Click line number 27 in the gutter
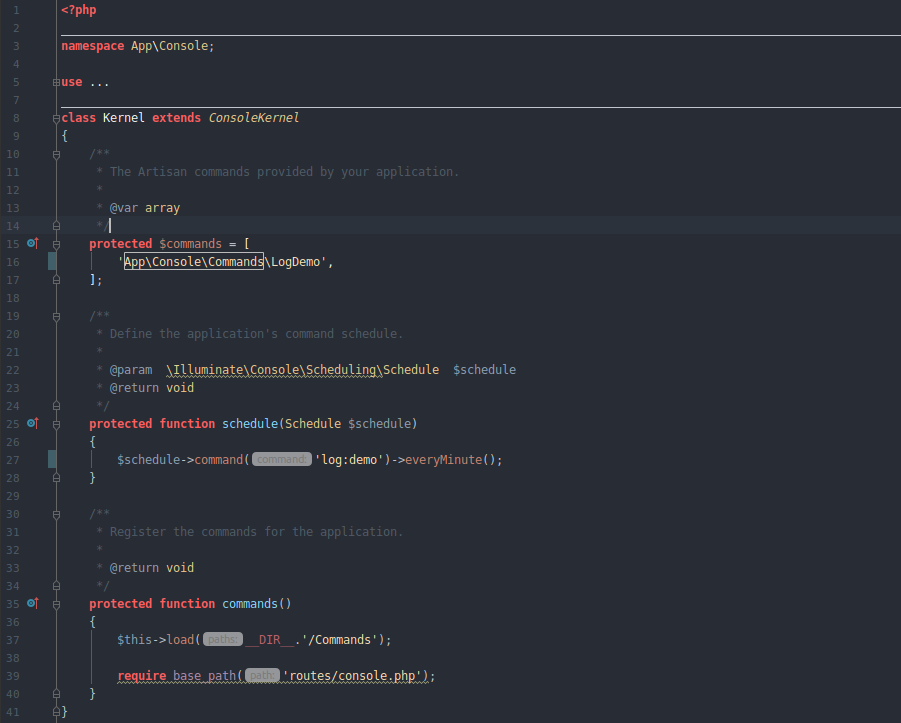The width and height of the screenshot is (901, 723). tap(12, 459)
